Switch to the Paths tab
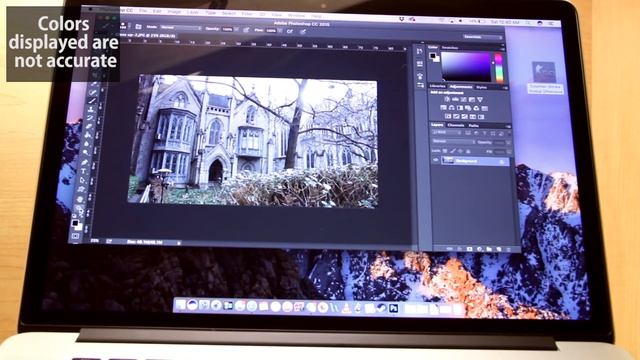 (473, 125)
